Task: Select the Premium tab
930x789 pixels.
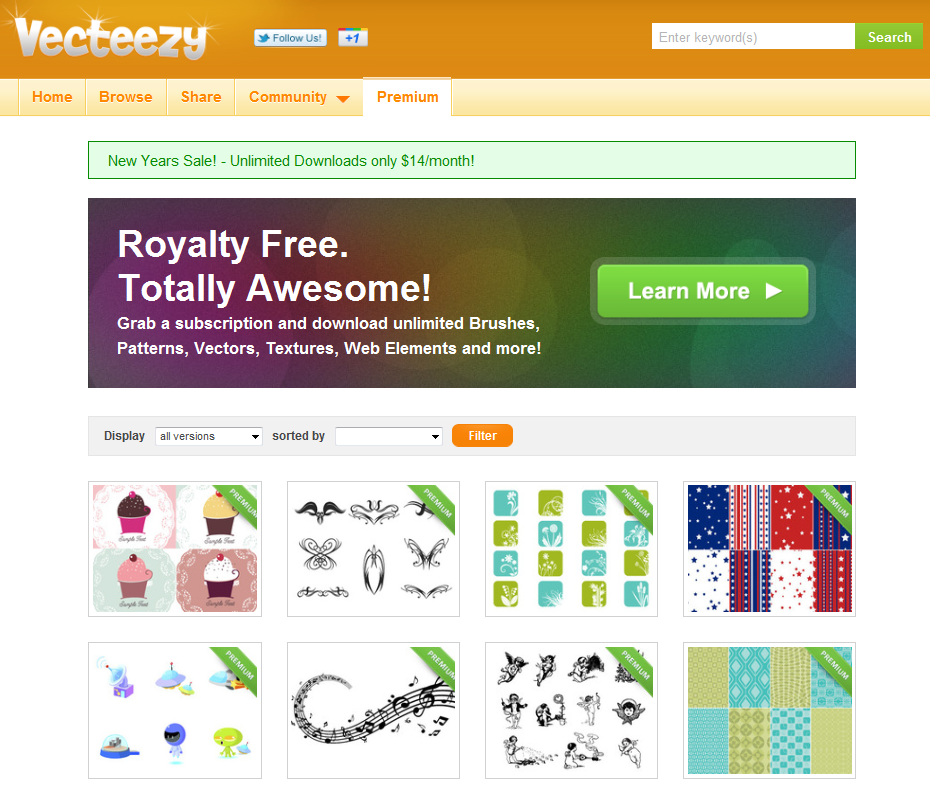Action: (x=407, y=97)
